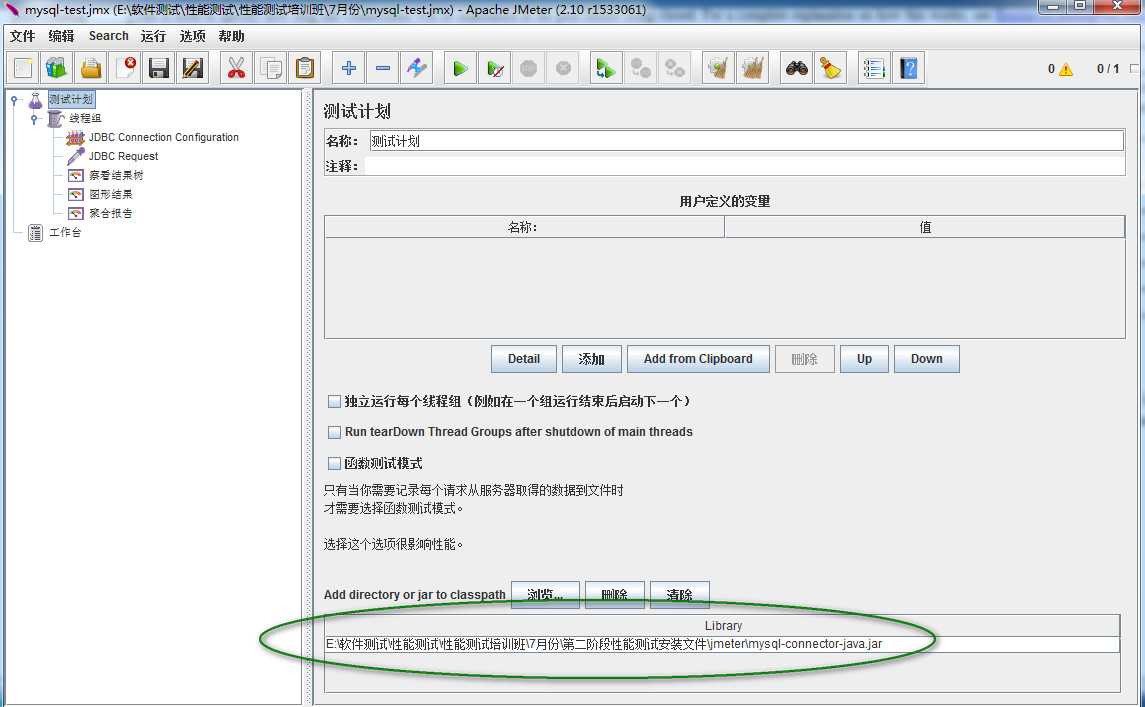Click the Expand All plus icon
Image resolution: width=1145 pixels, height=707 pixels.
pyautogui.click(x=348, y=69)
